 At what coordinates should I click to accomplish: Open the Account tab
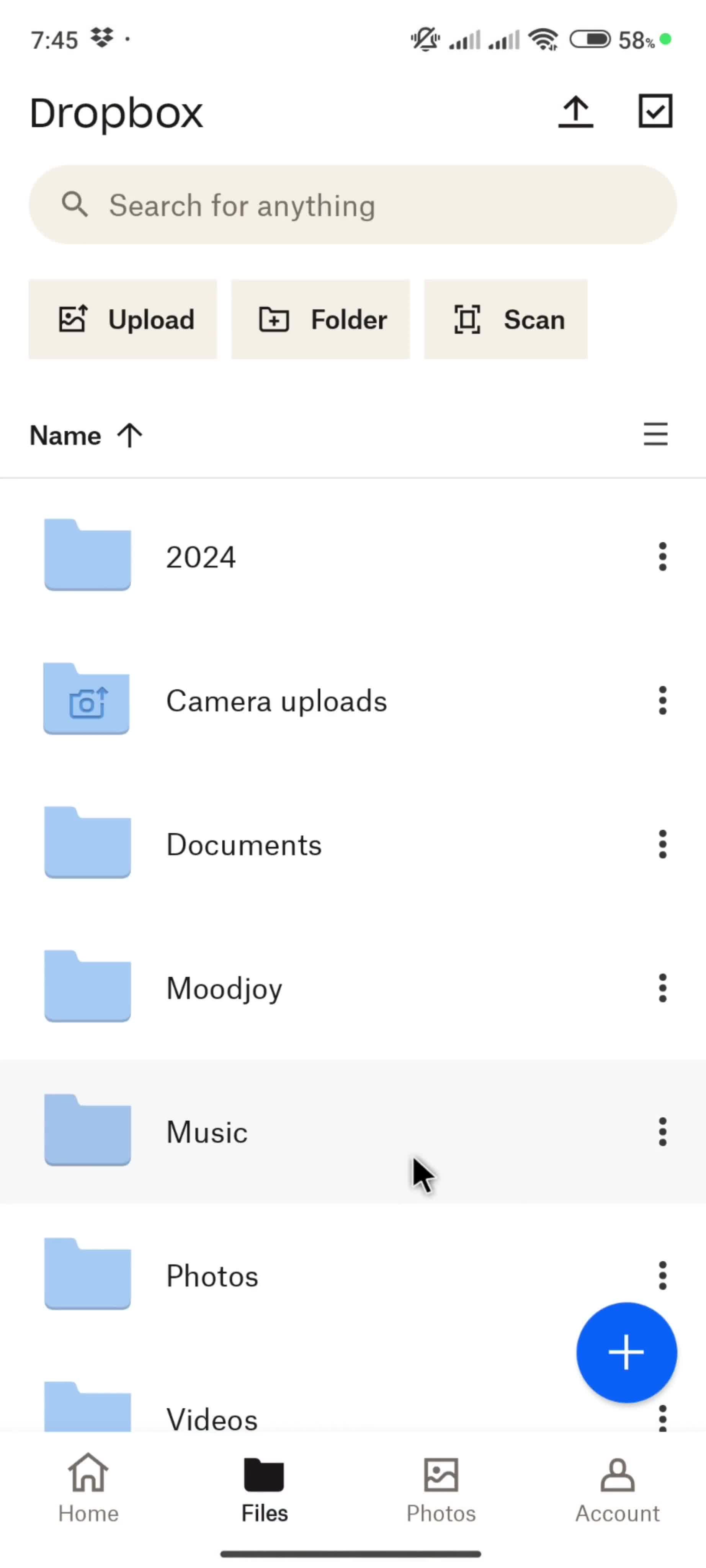click(617, 1490)
